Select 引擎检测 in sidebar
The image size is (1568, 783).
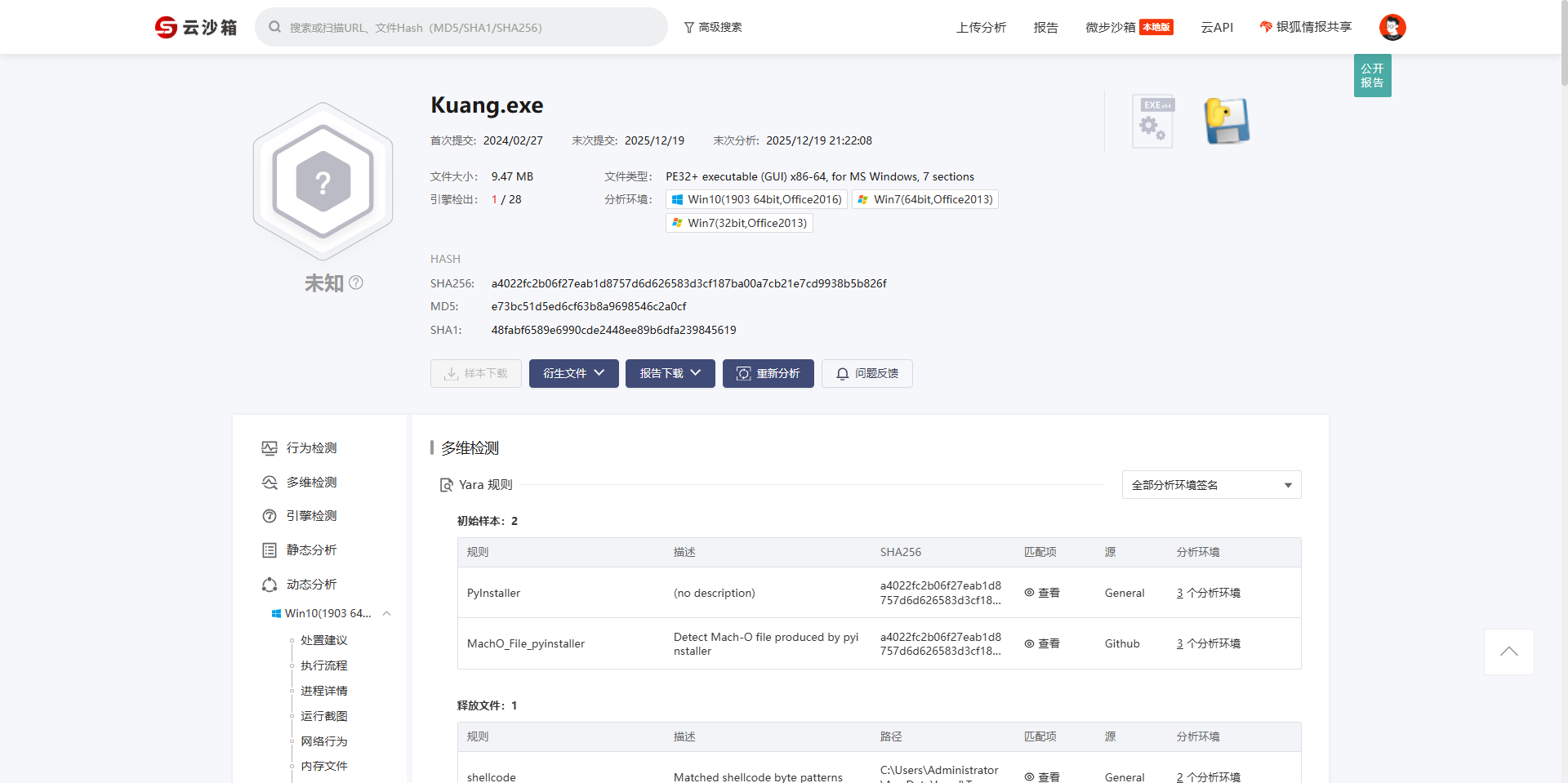(312, 516)
